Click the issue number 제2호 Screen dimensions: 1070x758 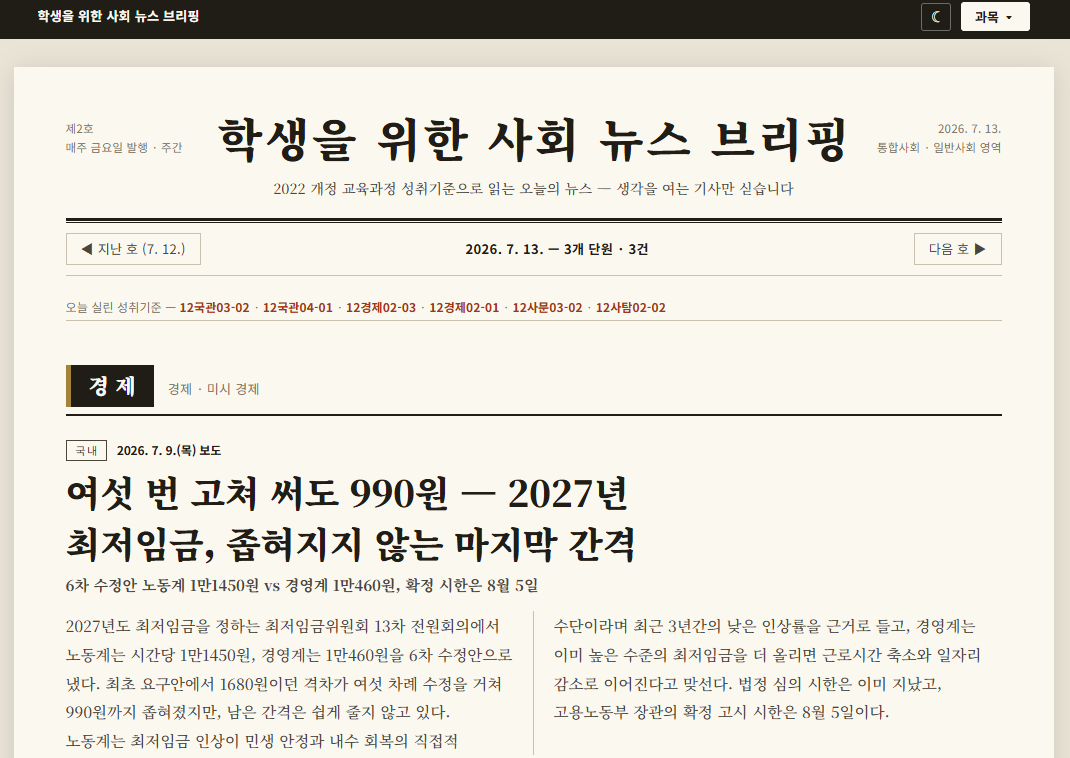coord(80,129)
